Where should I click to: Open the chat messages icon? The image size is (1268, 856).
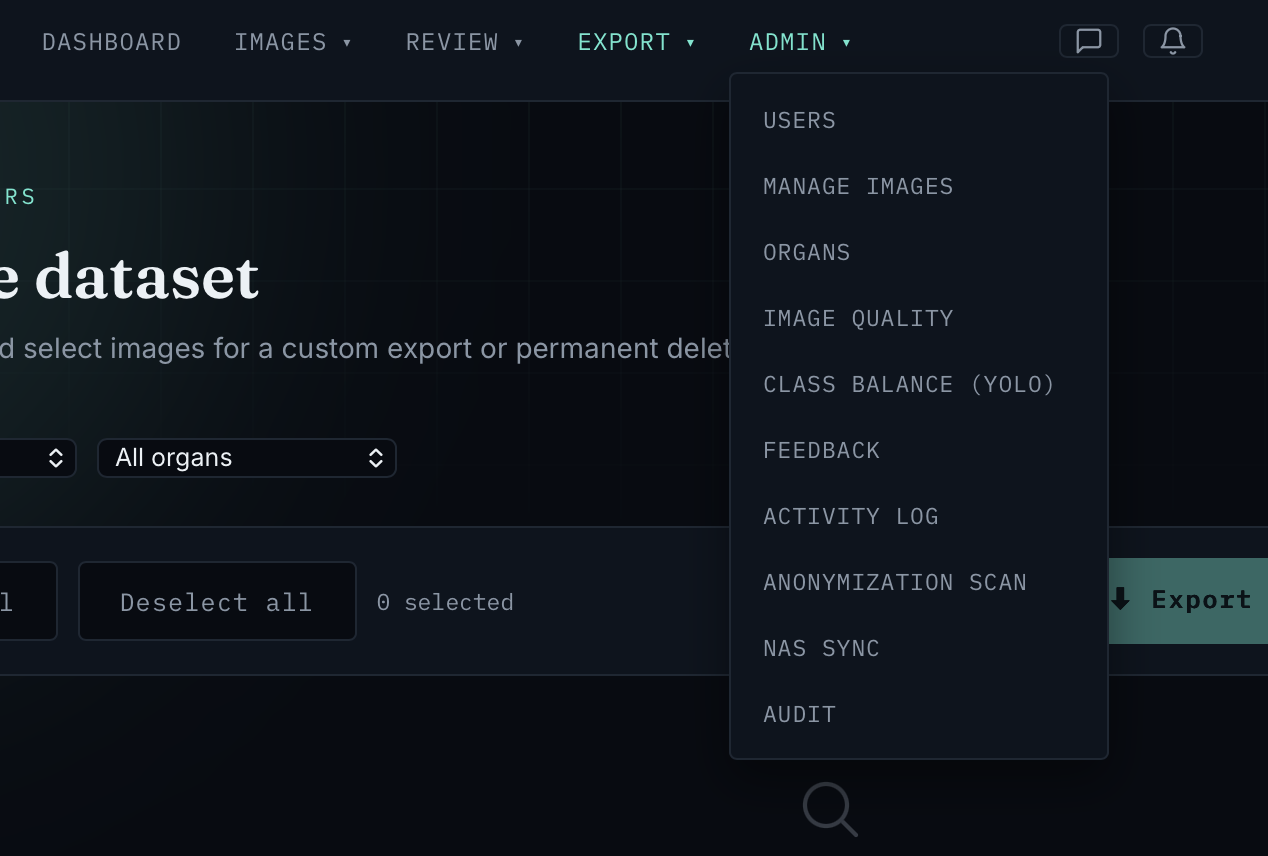(1088, 41)
